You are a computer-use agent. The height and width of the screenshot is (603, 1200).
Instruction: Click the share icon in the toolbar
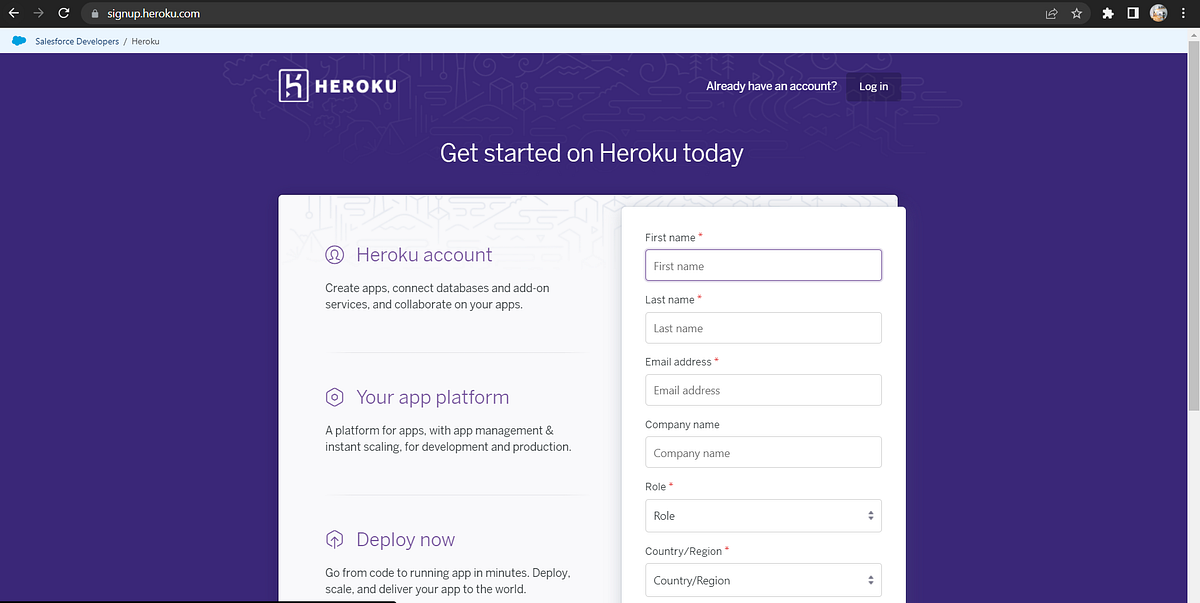tap(1051, 13)
